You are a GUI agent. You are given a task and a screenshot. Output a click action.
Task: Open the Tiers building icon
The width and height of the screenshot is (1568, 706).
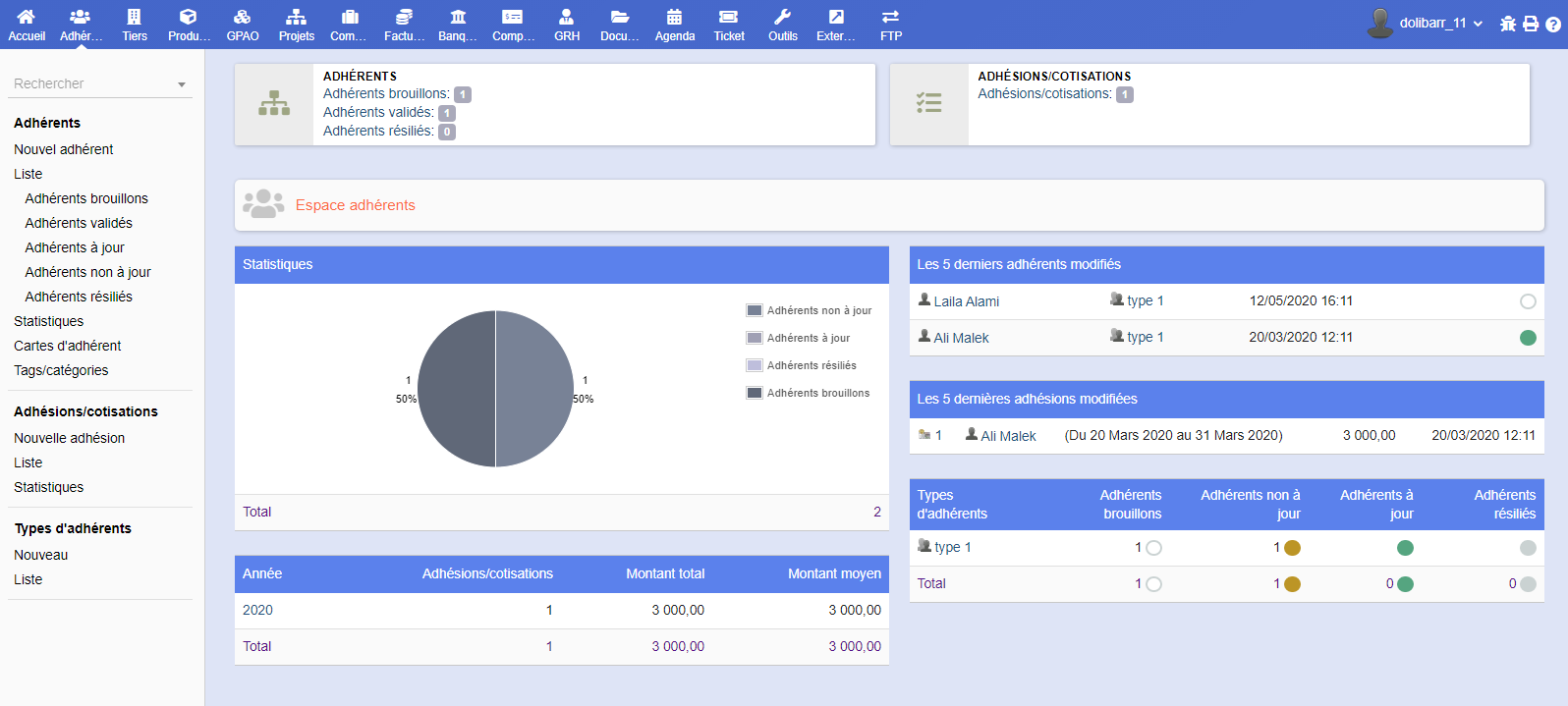(x=135, y=17)
